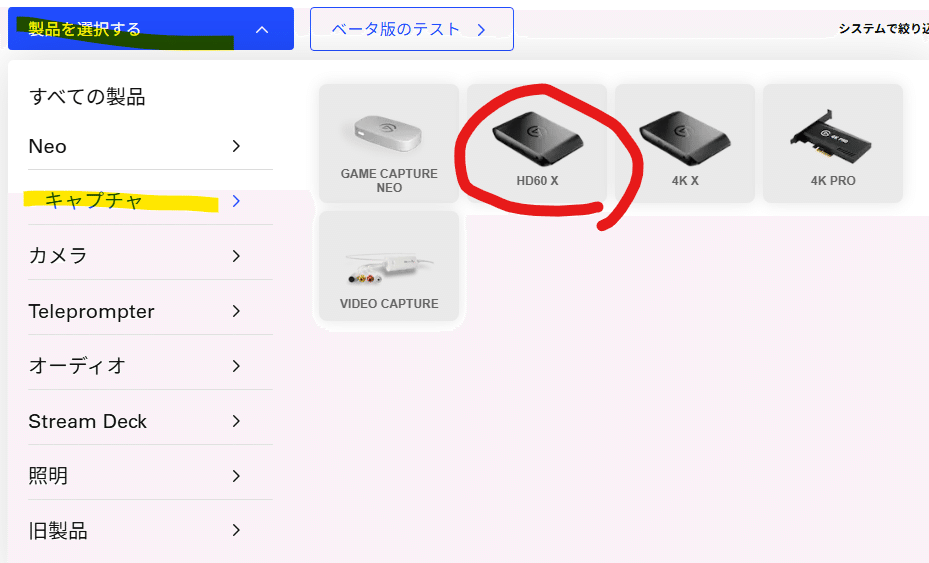
Task: Choose the HD60 X capture device
Action: point(537,143)
